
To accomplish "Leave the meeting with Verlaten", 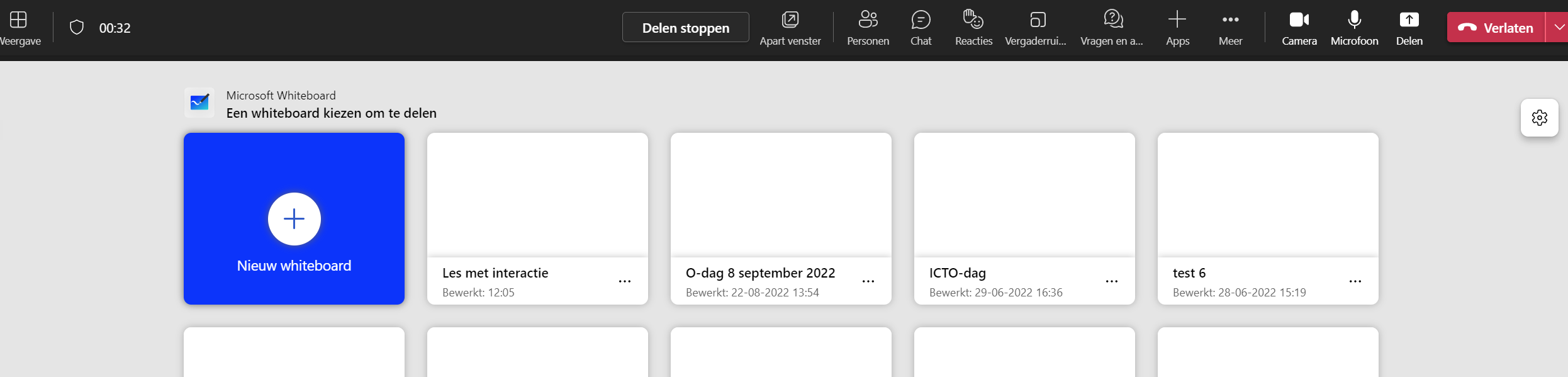I will 1496,28.
